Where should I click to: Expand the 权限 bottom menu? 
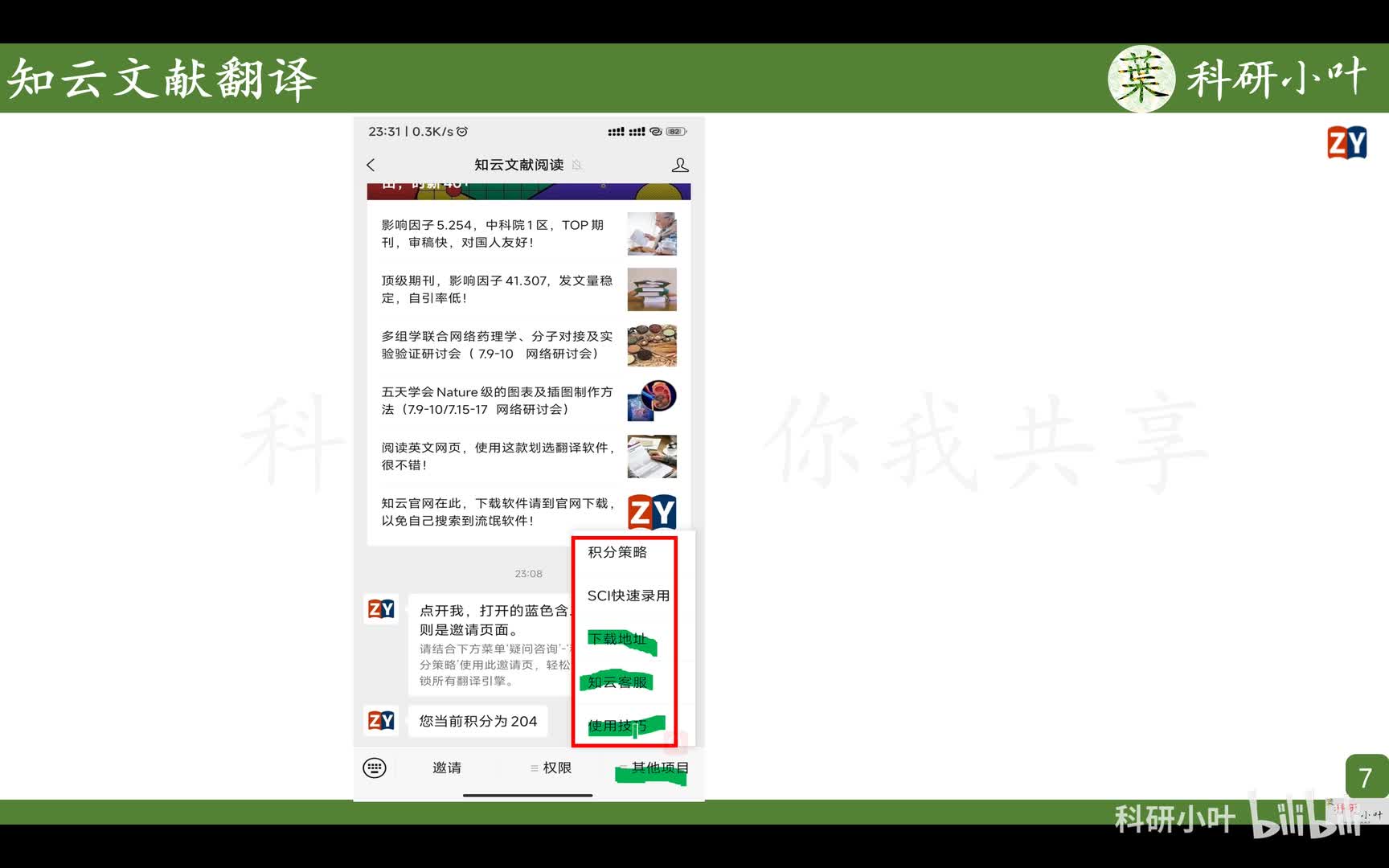click(x=551, y=768)
